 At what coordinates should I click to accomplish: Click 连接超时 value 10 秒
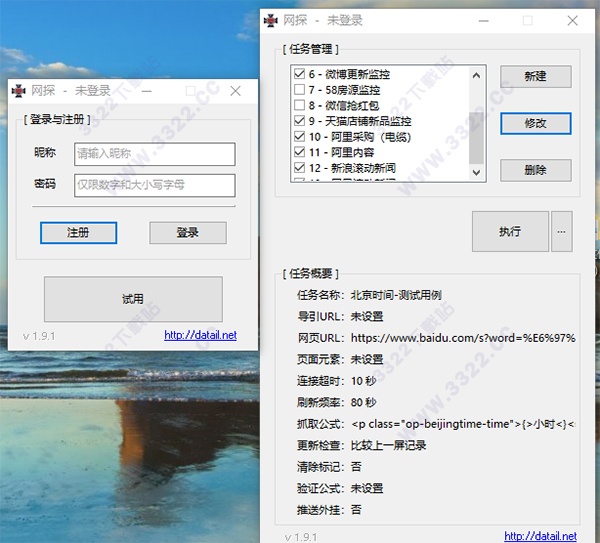point(364,381)
